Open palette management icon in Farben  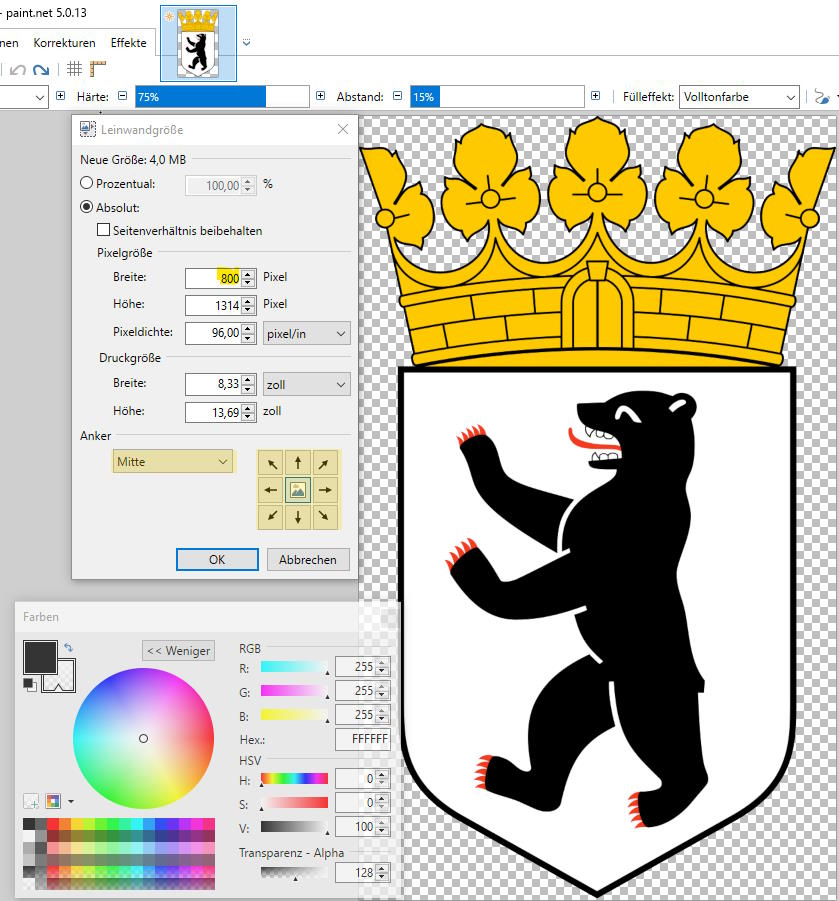(53, 800)
